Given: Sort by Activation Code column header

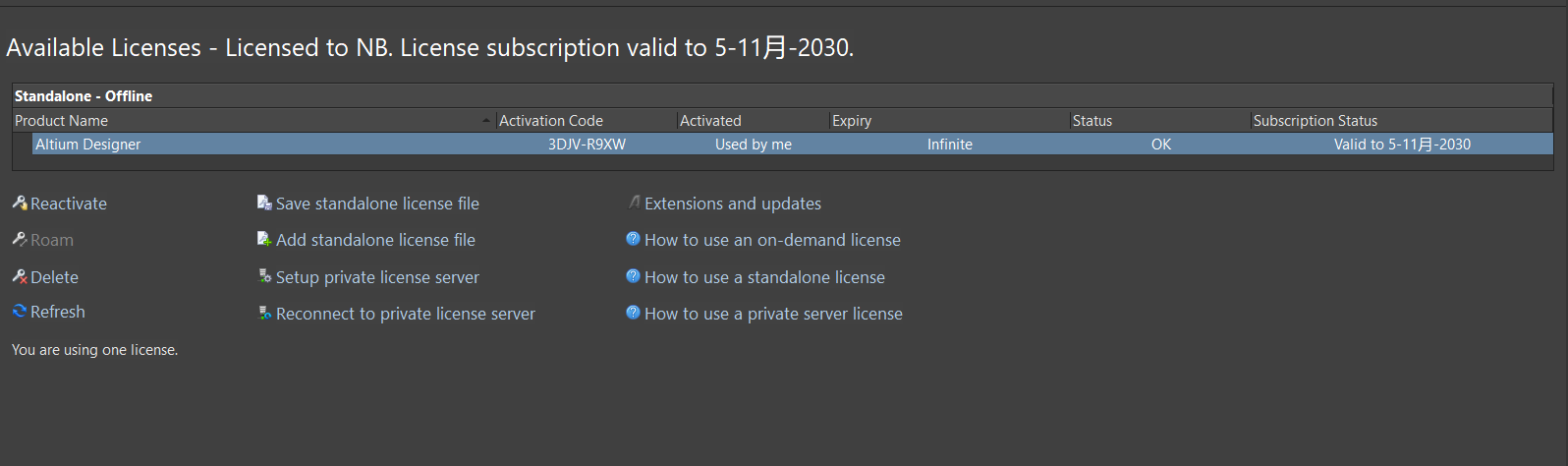Looking at the screenshot, I should point(587,120).
